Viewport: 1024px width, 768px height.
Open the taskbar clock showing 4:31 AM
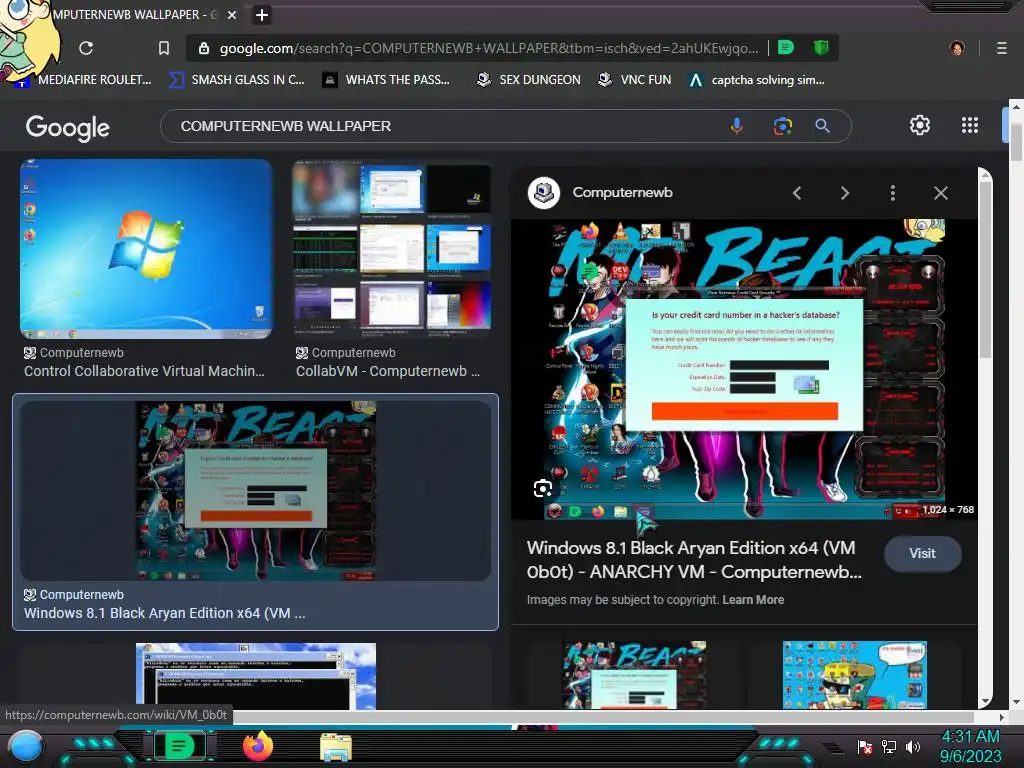point(970,746)
